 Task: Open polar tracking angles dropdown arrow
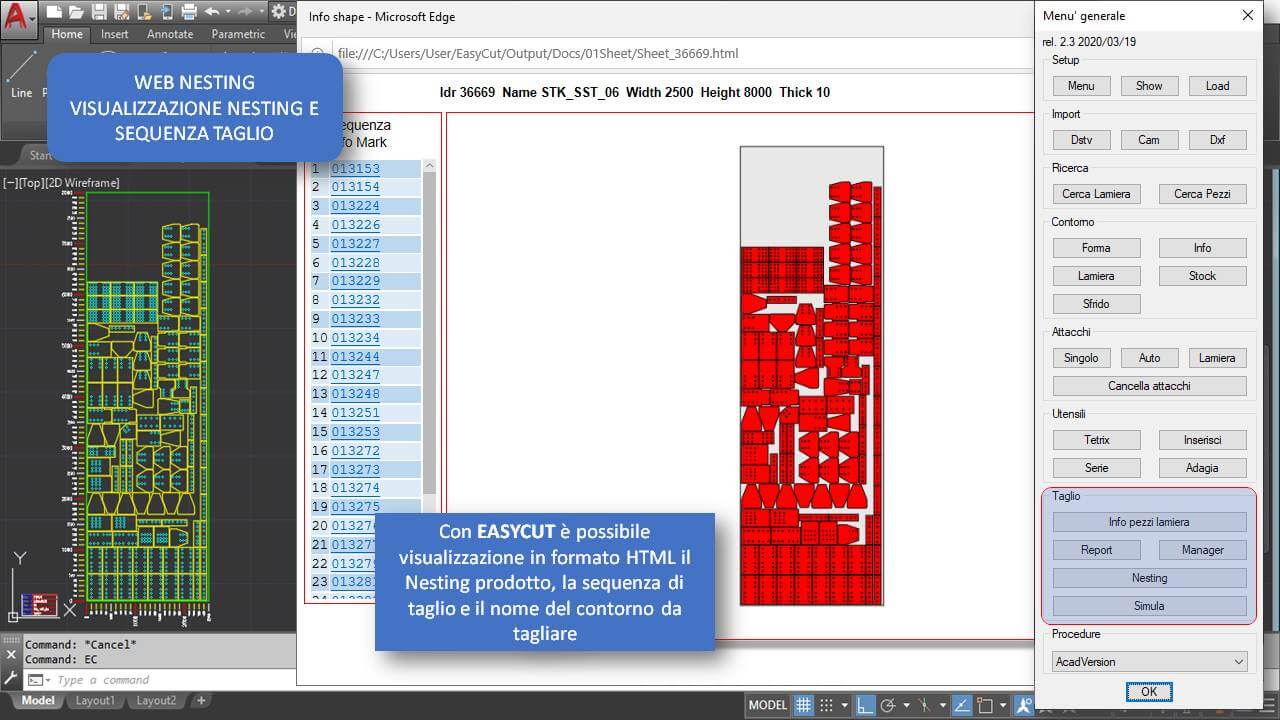click(x=906, y=705)
